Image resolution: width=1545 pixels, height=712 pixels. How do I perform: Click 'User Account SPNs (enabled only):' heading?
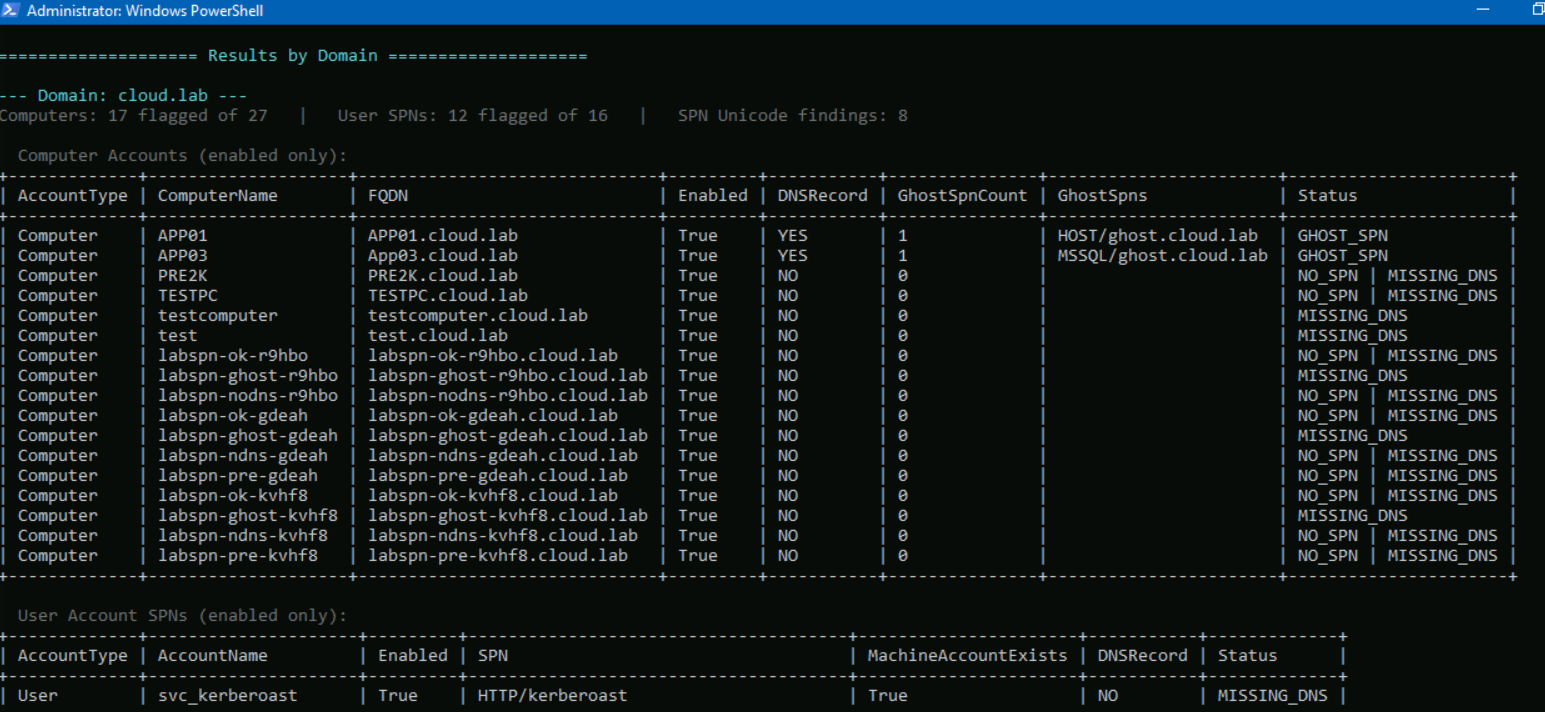(183, 616)
